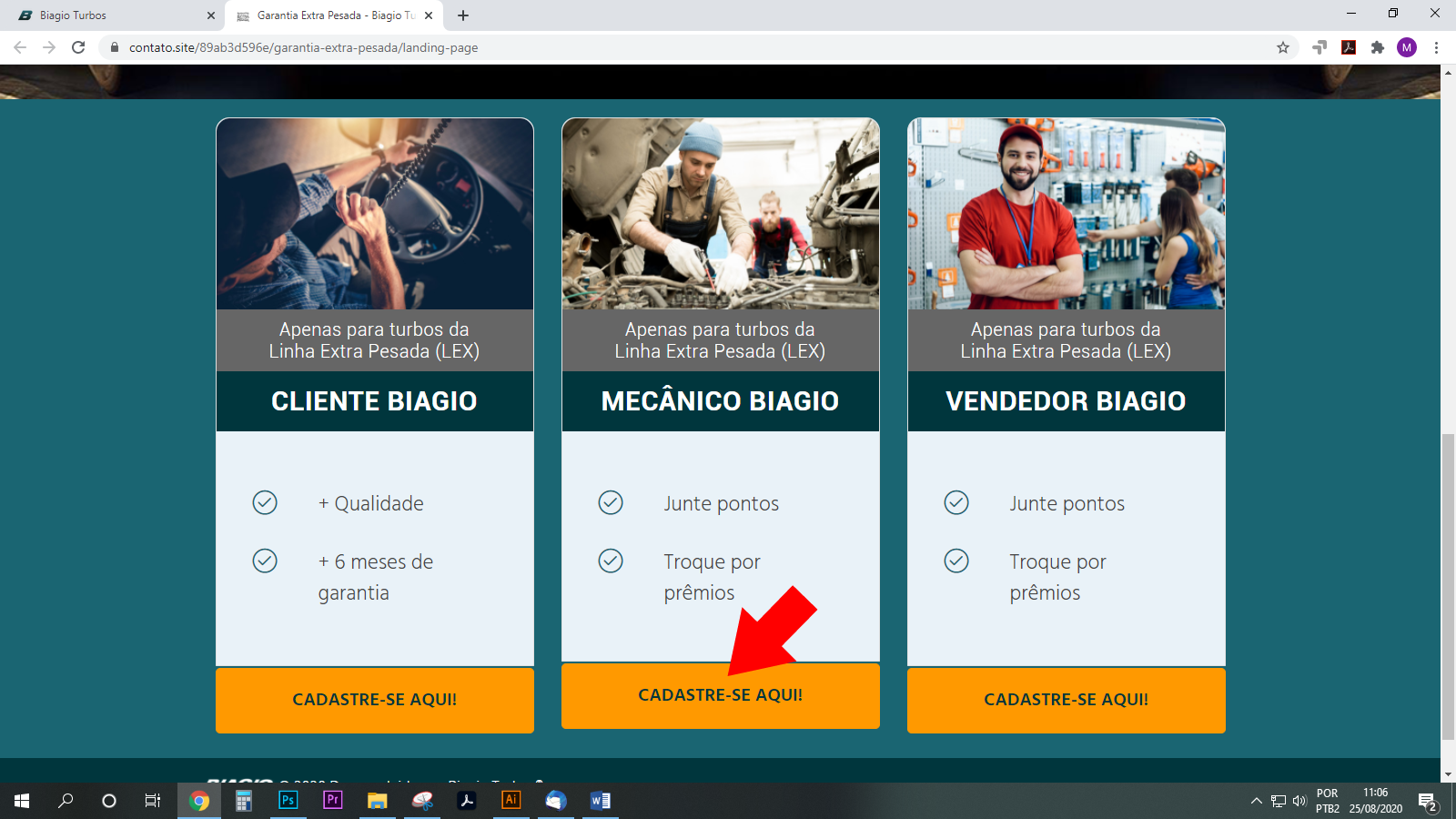Click 'Junte pontos' in the Mecânico card
The height and width of the screenshot is (819, 1456).
click(x=721, y=503)
